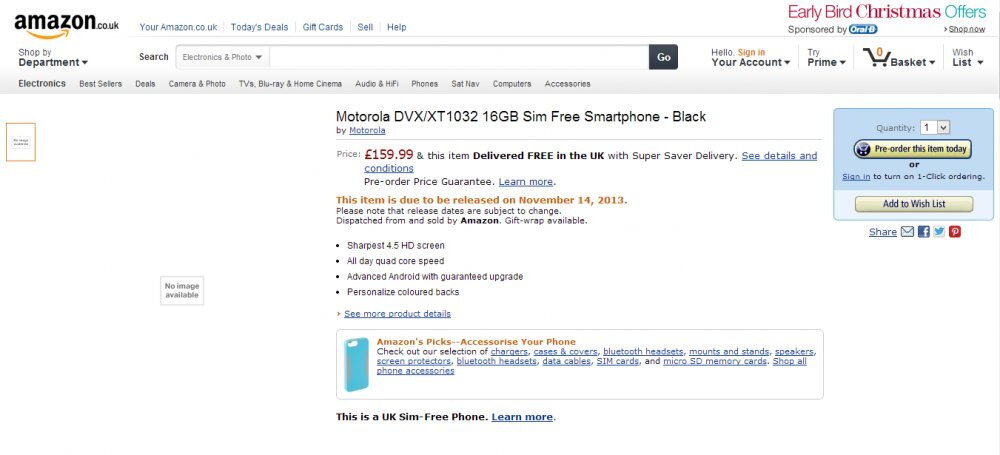1000x455 pixels.
Task: Expand See more product details
Action: 397,314
